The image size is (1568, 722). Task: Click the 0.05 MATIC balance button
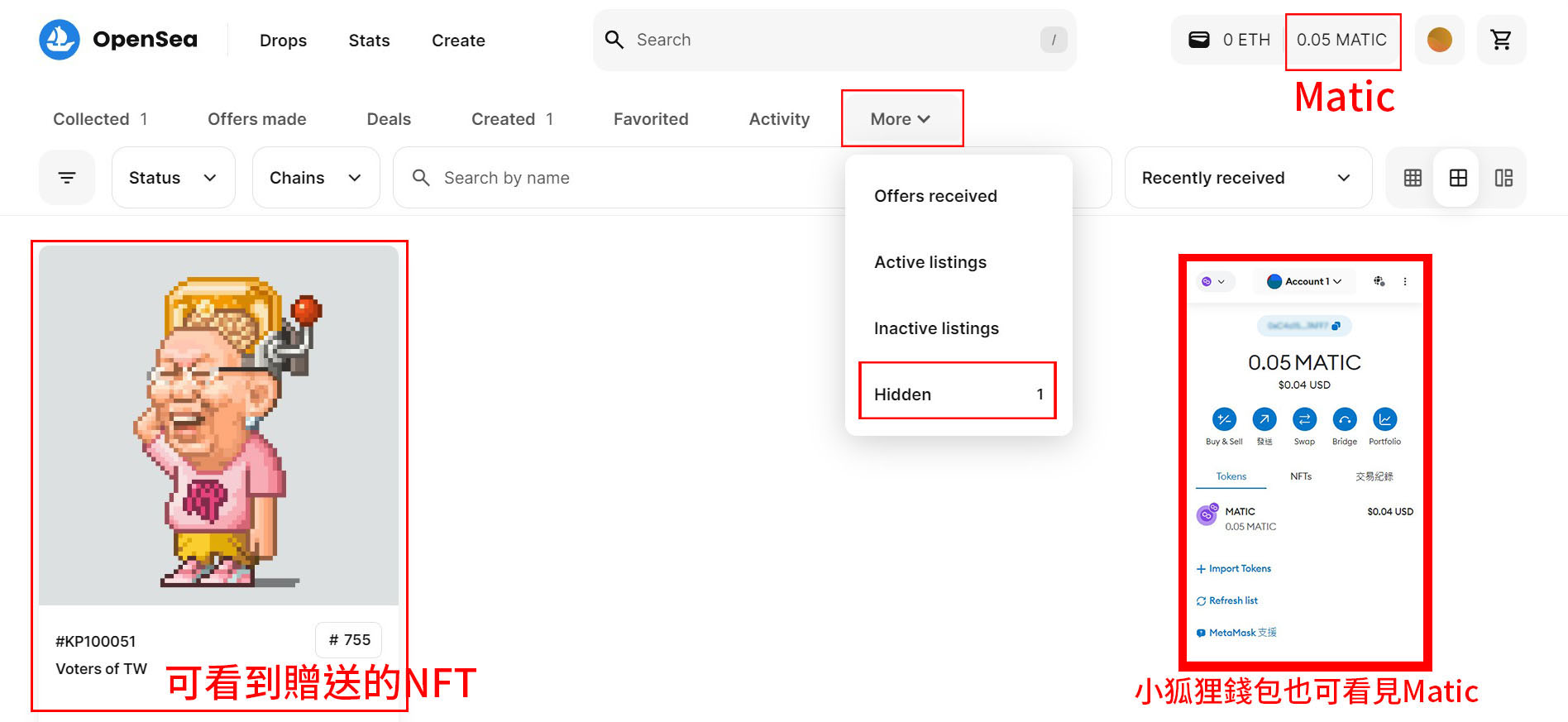pos(1341,40)
